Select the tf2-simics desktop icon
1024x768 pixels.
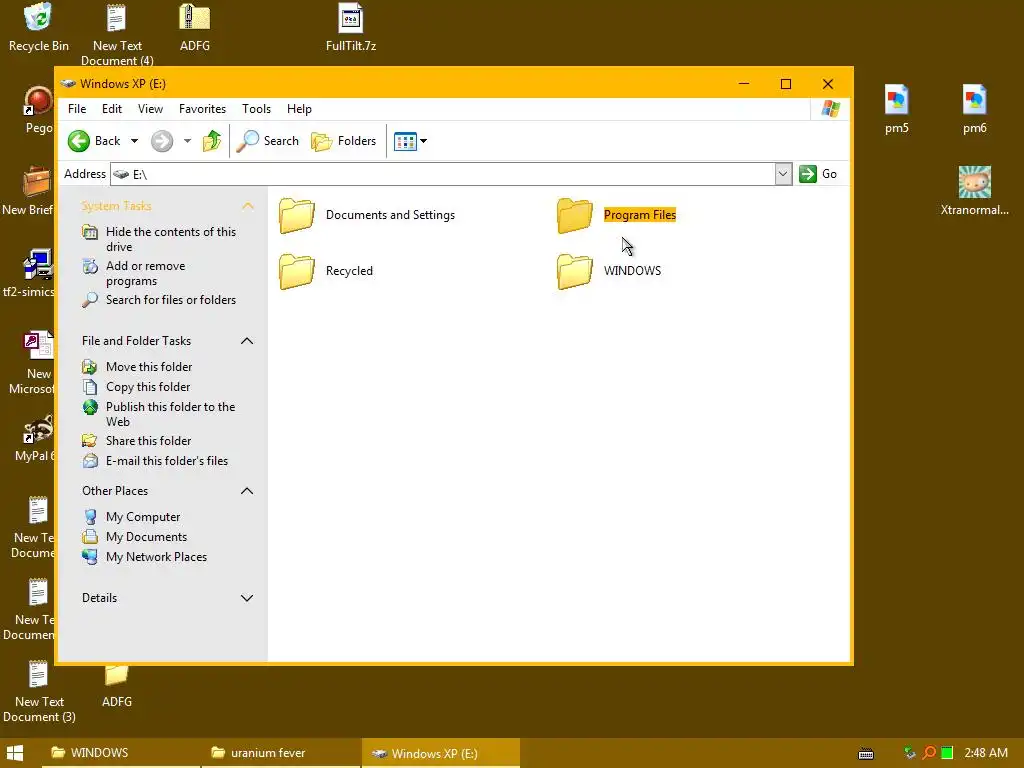(29, 273)
